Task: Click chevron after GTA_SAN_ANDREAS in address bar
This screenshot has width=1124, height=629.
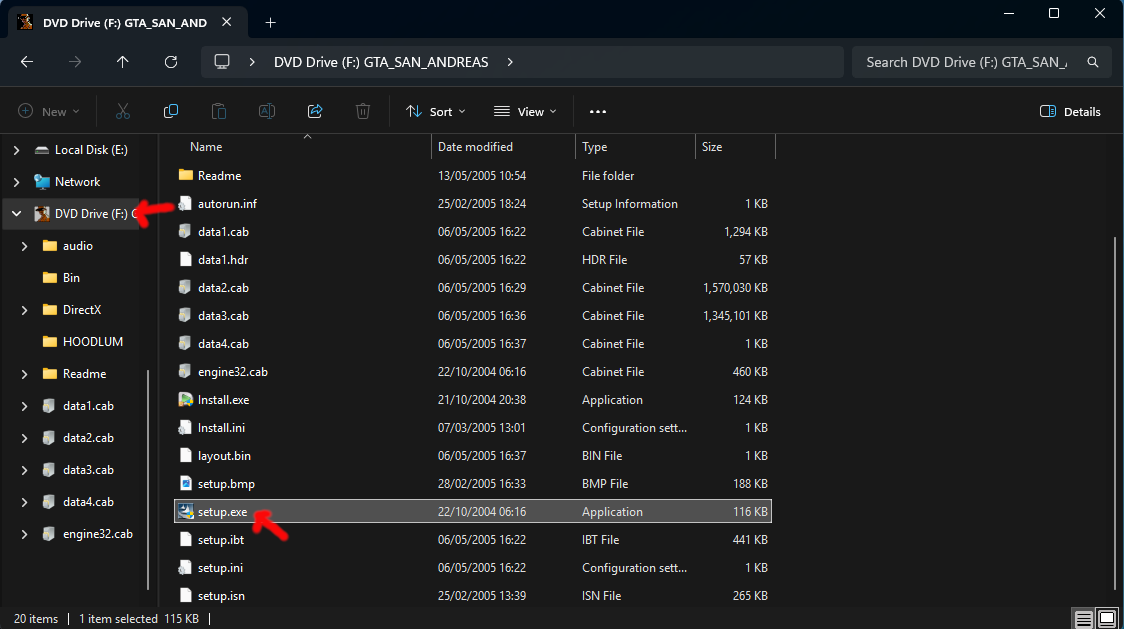Action: point(510,62)
